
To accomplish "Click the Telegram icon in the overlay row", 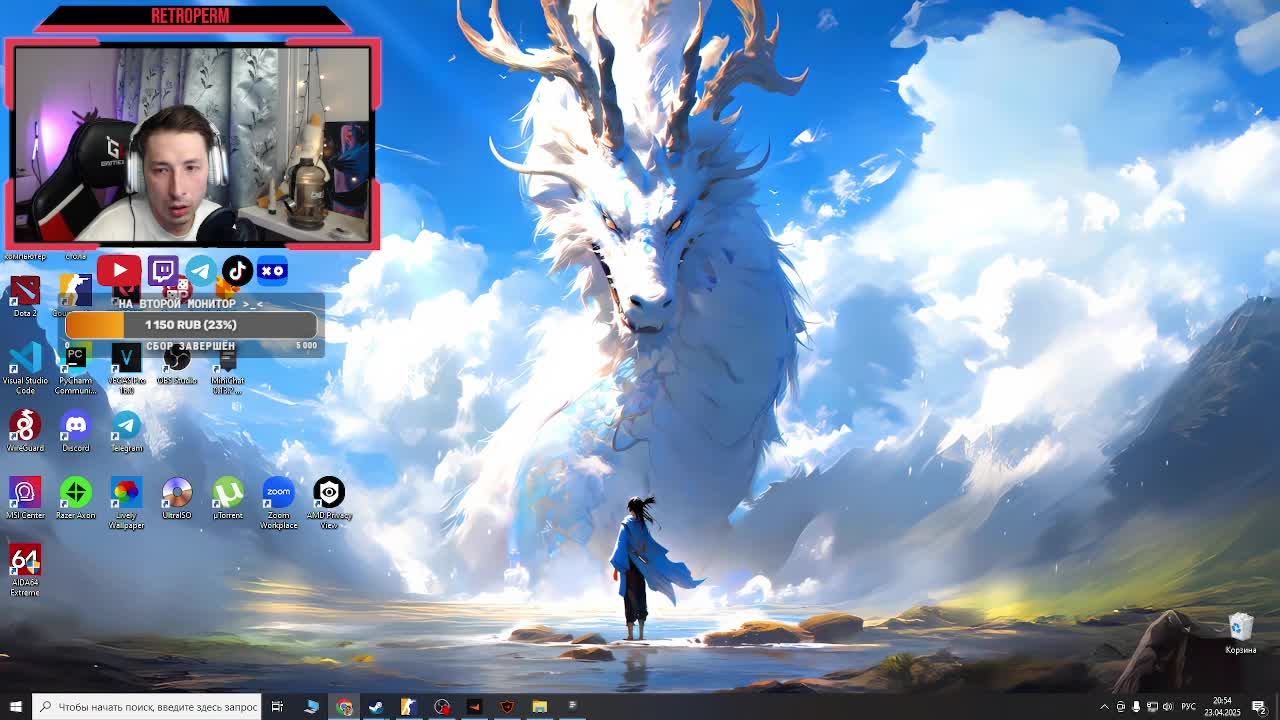I will click(201, 270).
